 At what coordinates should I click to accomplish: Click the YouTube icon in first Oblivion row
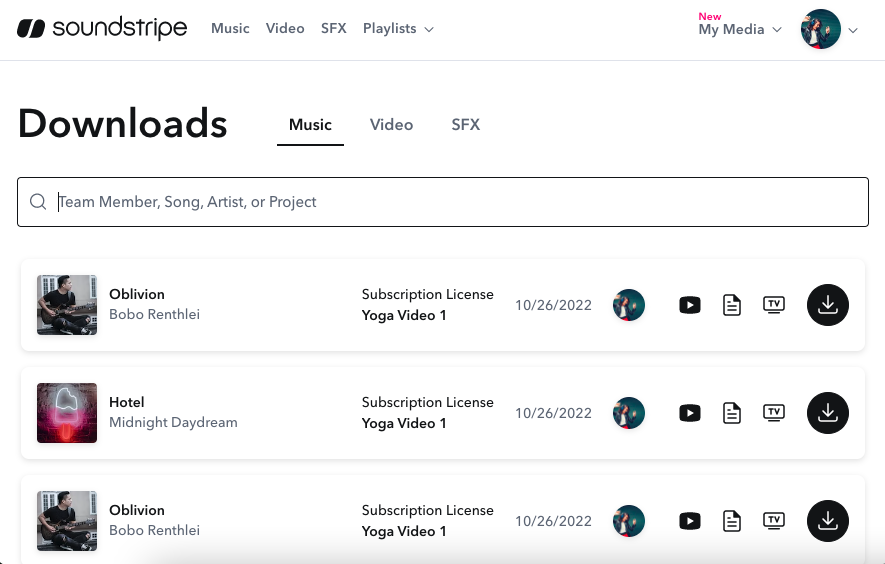click(690, 305)
